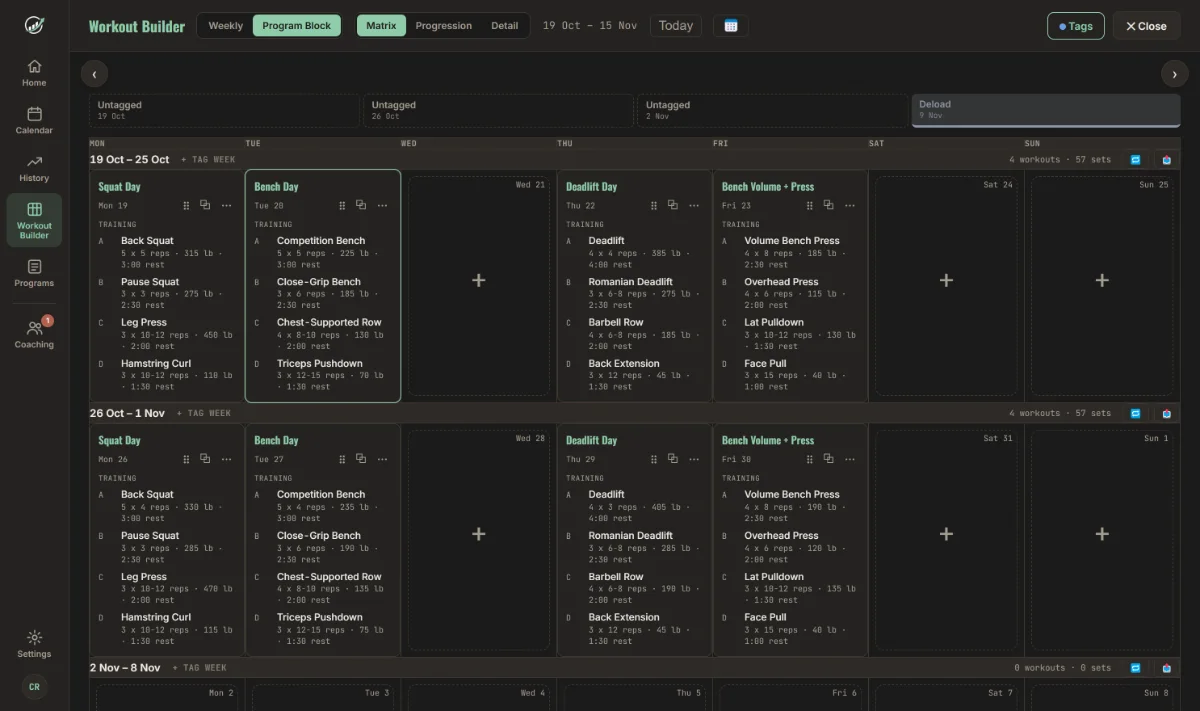Image resolution: width=1200 pixels, height=711 pixels.
Task: Switch to Weekly view mode
Action: tap(226, 26)
